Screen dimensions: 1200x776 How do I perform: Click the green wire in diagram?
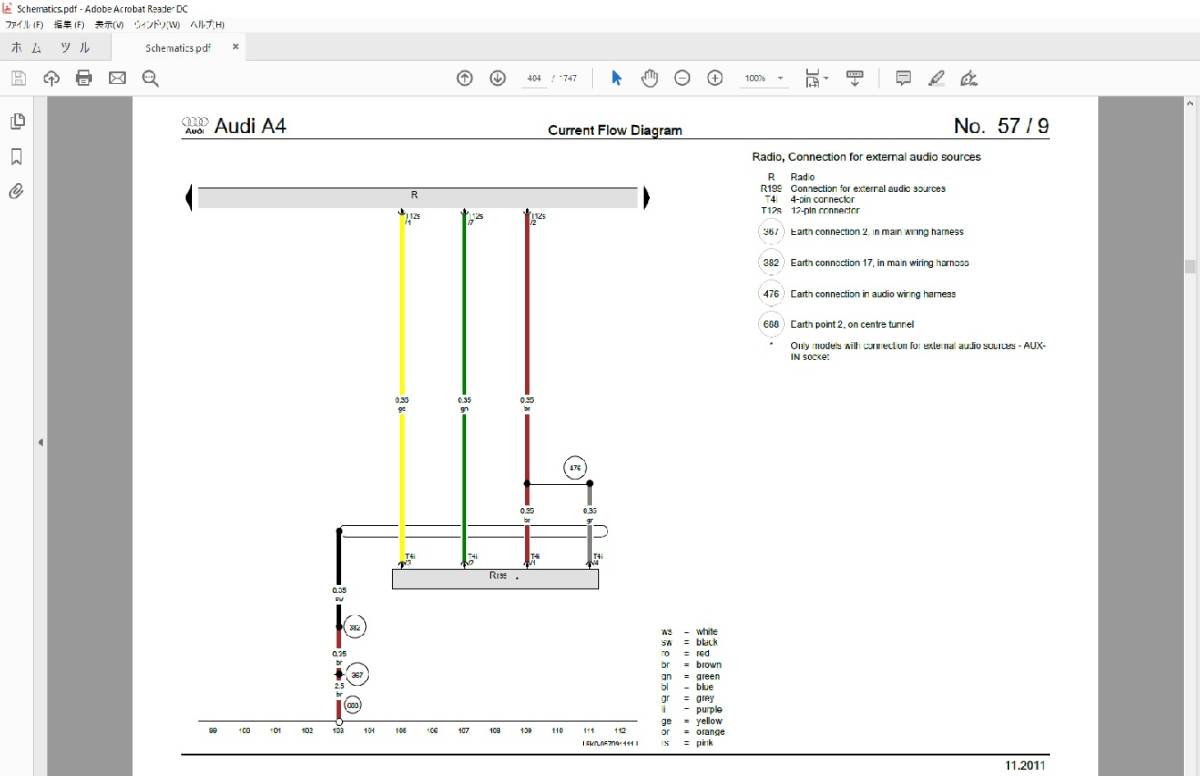pos(464,390)
